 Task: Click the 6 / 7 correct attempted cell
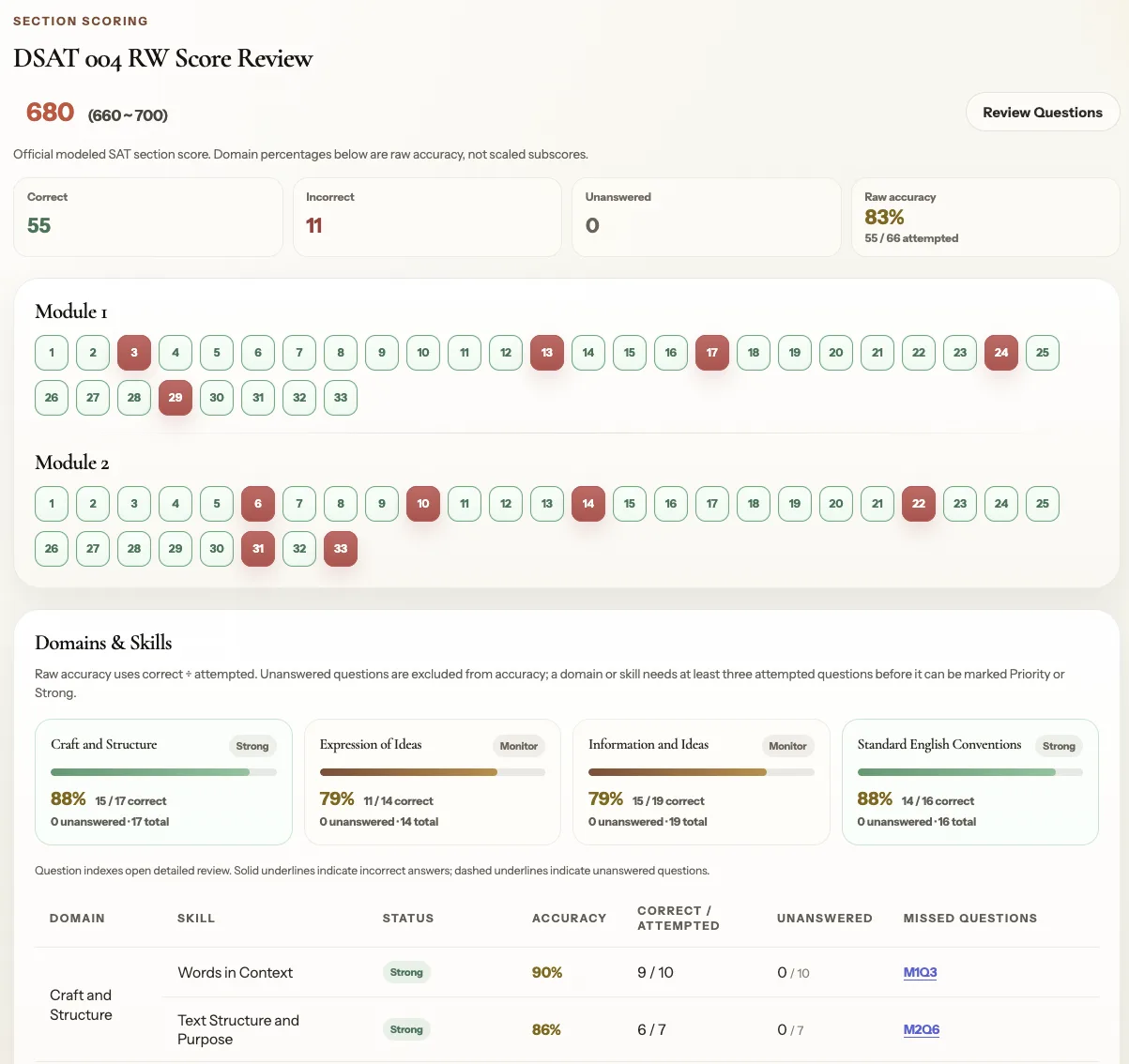[x=651, y=1030]
